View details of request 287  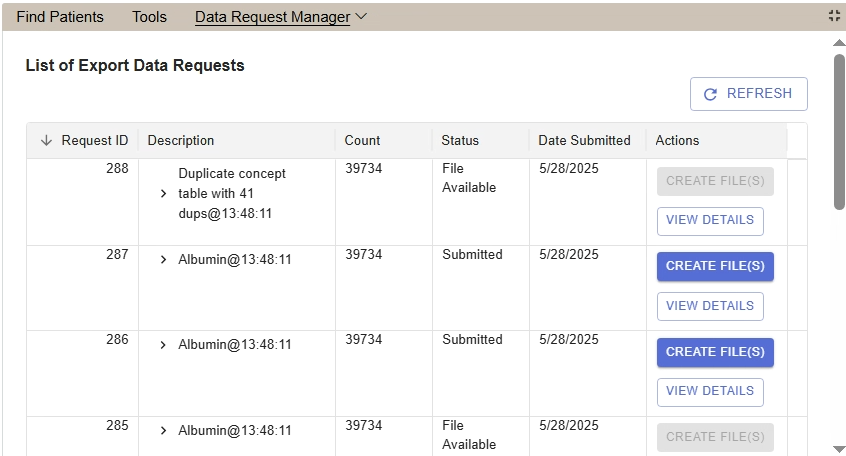710,306
